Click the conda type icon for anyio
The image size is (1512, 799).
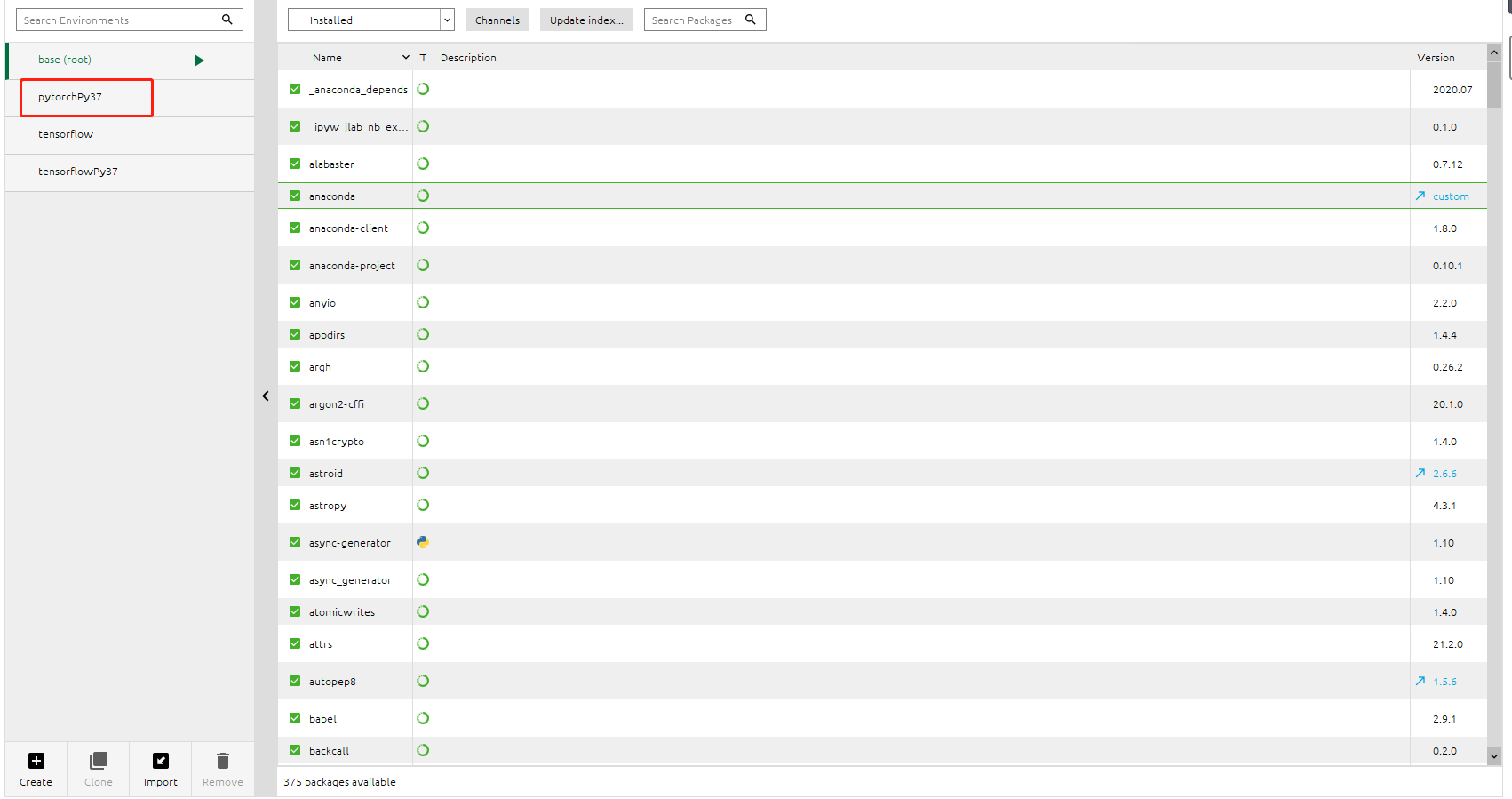423,302
